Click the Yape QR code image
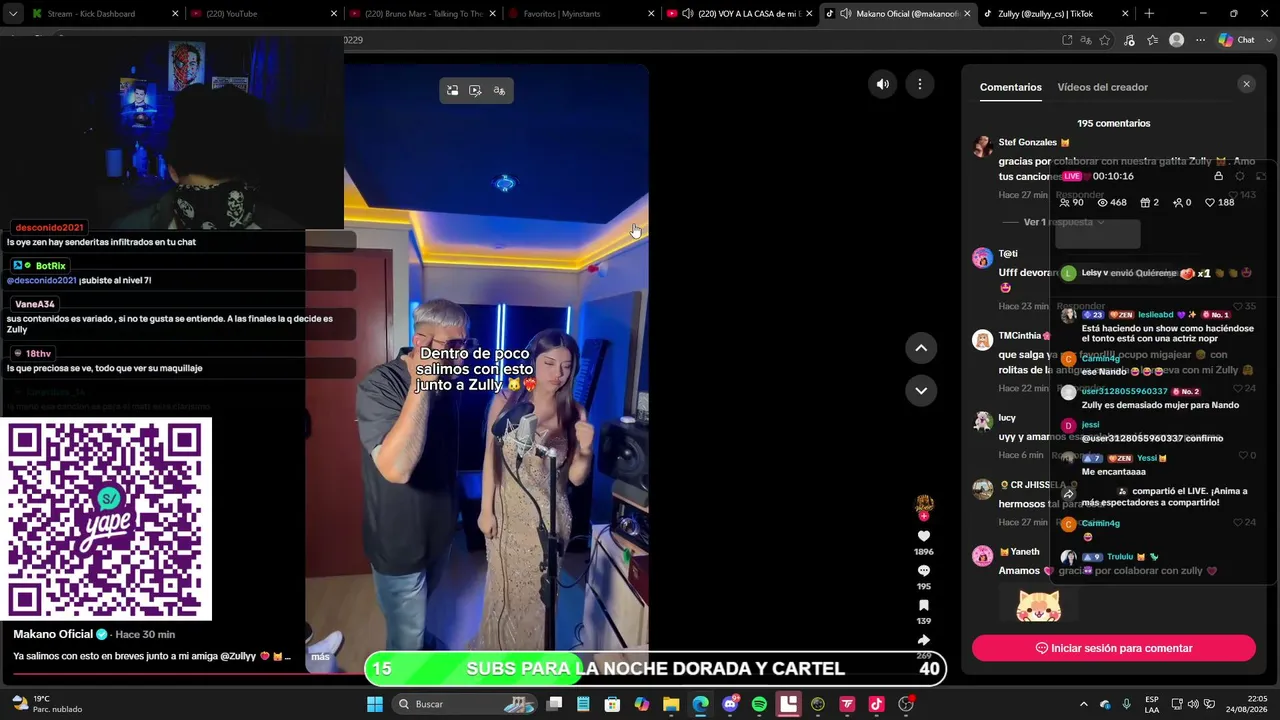 108,519
